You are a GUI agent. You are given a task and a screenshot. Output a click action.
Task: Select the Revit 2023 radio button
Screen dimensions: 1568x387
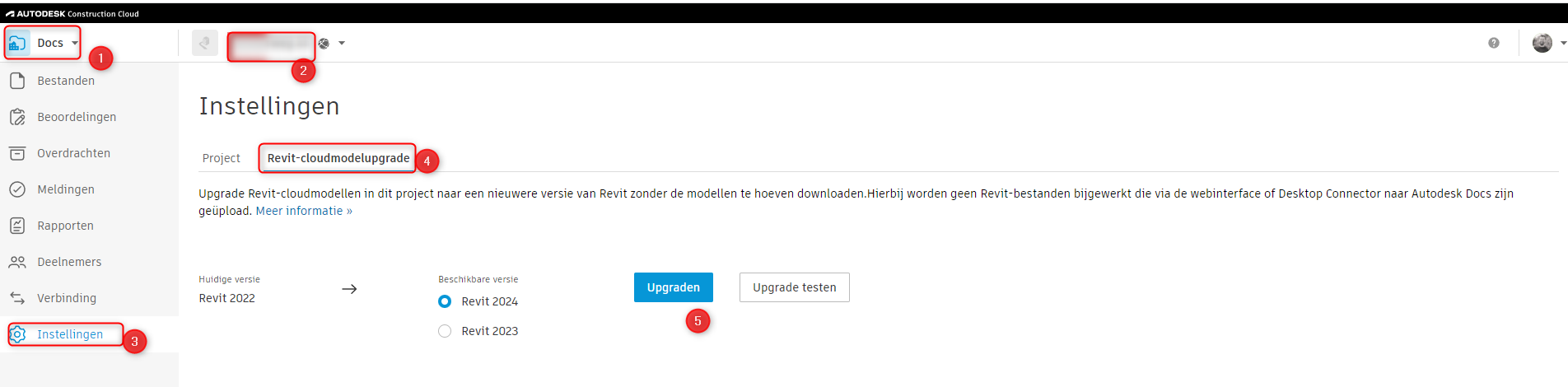(x=445, y=331)
